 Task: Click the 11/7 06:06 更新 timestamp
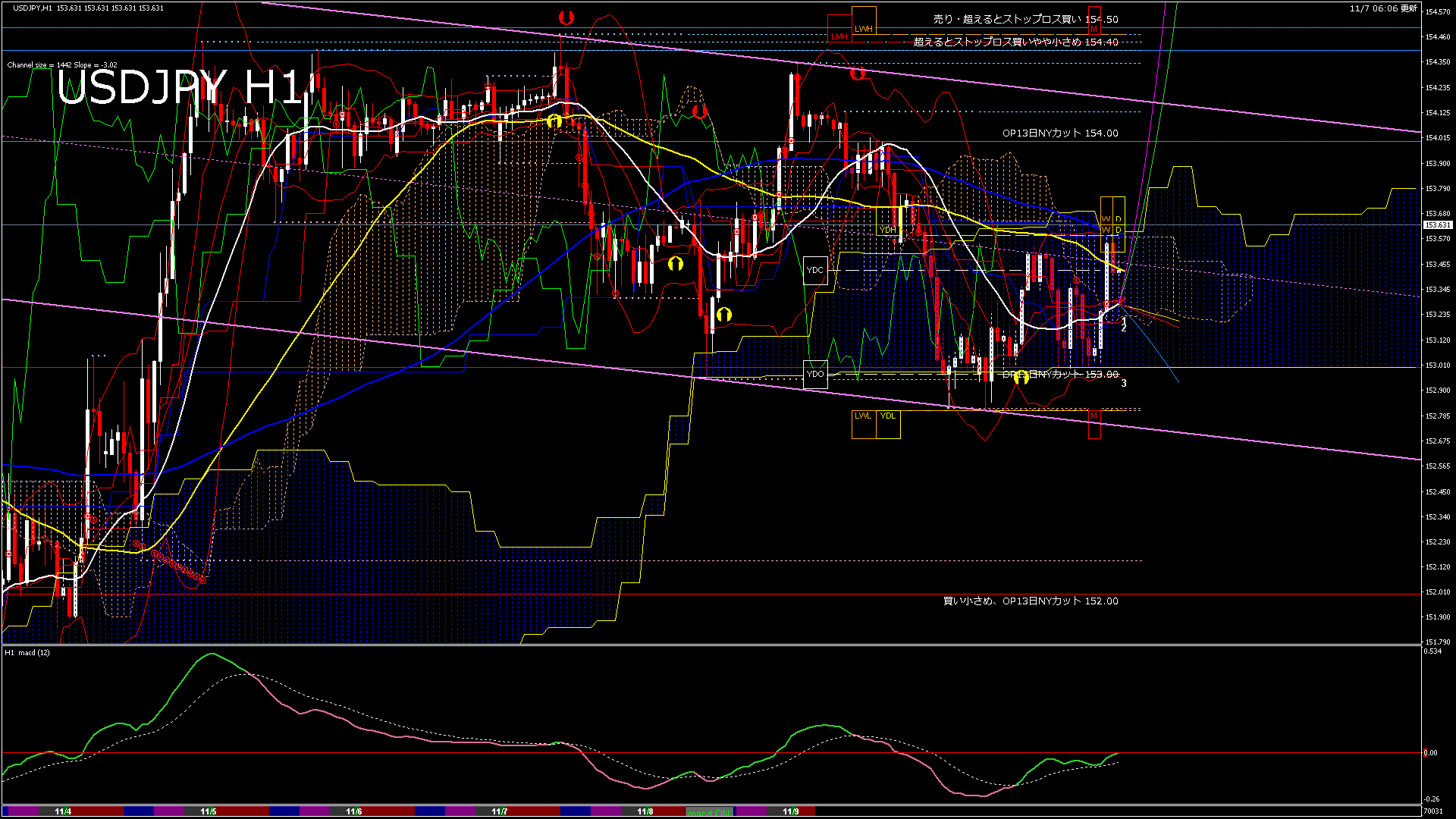tap(1383, 8)
